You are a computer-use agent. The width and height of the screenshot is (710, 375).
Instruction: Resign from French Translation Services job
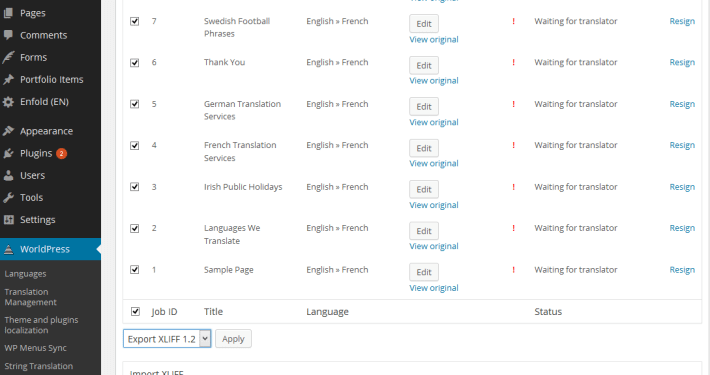point(682,146)
